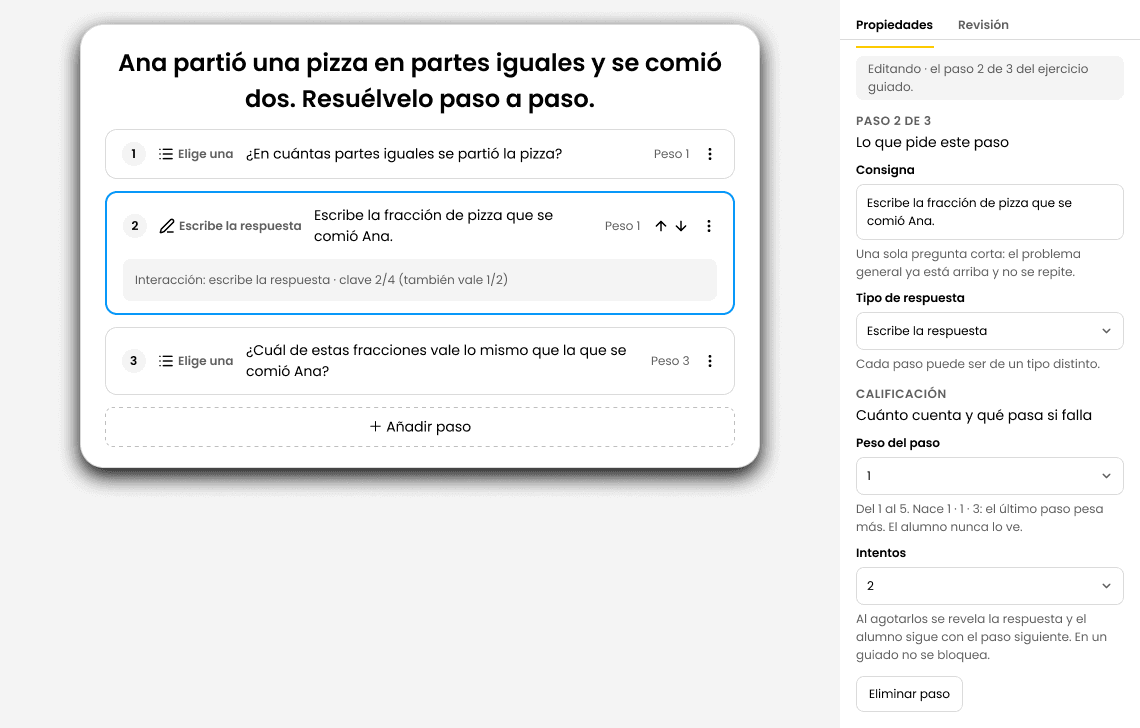Click the number badge of step 1
Viewport: 1140px width, 728px height.
[133, 154]
